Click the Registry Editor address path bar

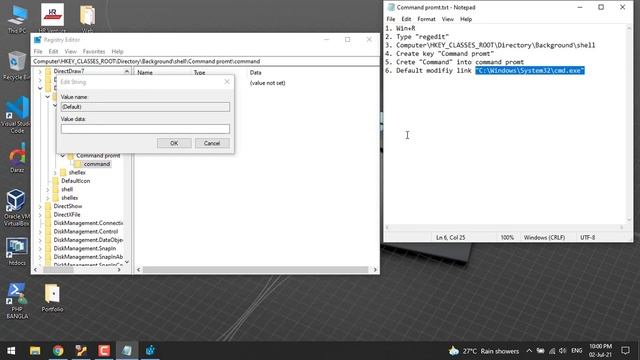(x=205, y=61)
